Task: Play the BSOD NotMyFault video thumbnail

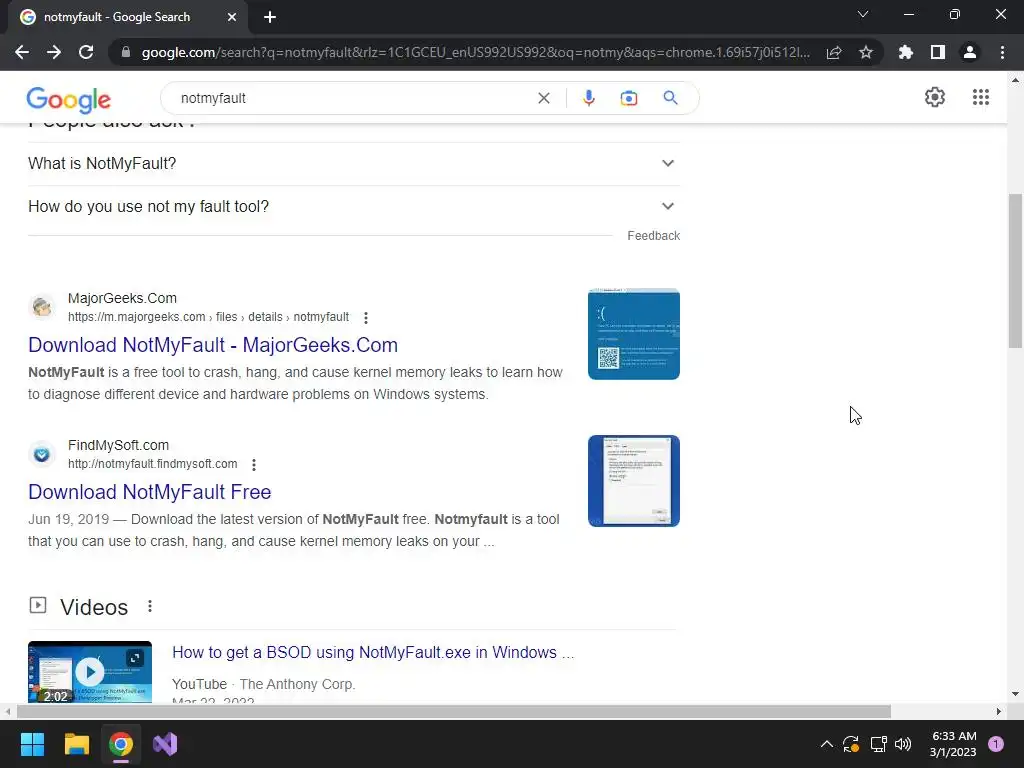Action: [x=90, y=671]
